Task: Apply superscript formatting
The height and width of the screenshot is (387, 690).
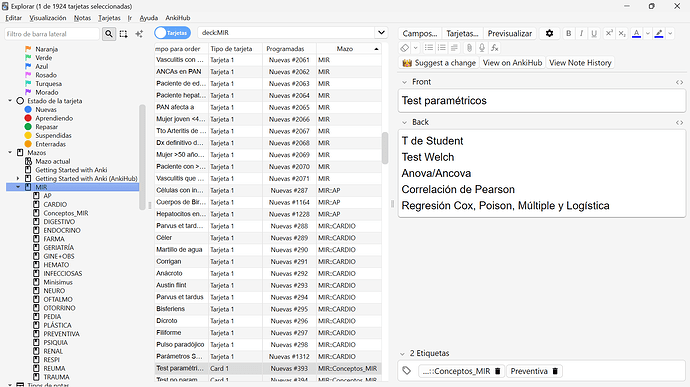Action: pos(609,33)
